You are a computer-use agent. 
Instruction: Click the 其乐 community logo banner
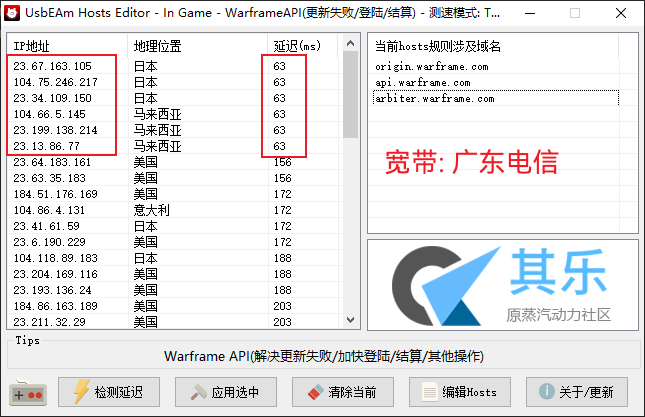pos(502,284)
